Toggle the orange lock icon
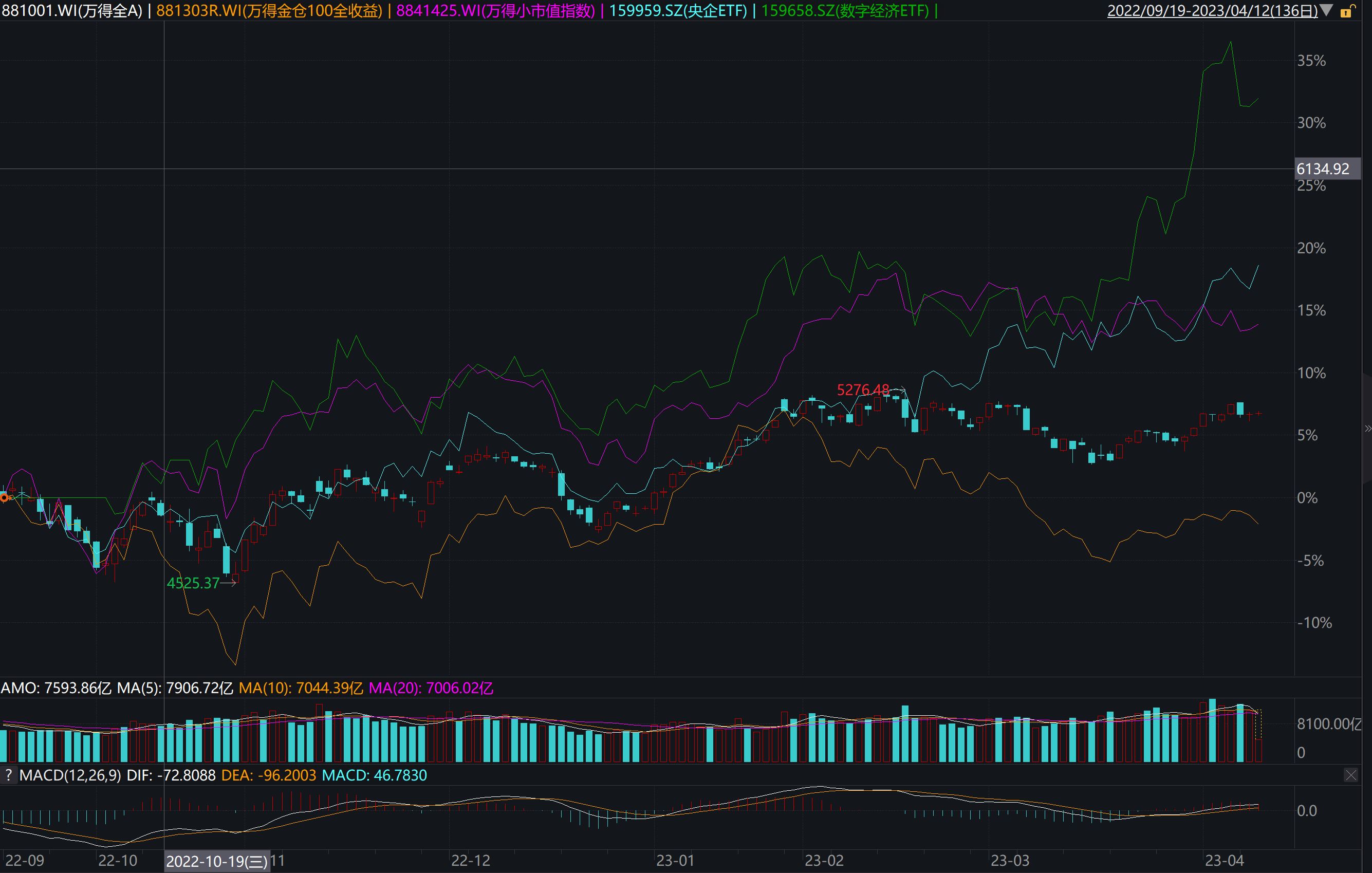The image size is (1372, 873). (1347, 11)
